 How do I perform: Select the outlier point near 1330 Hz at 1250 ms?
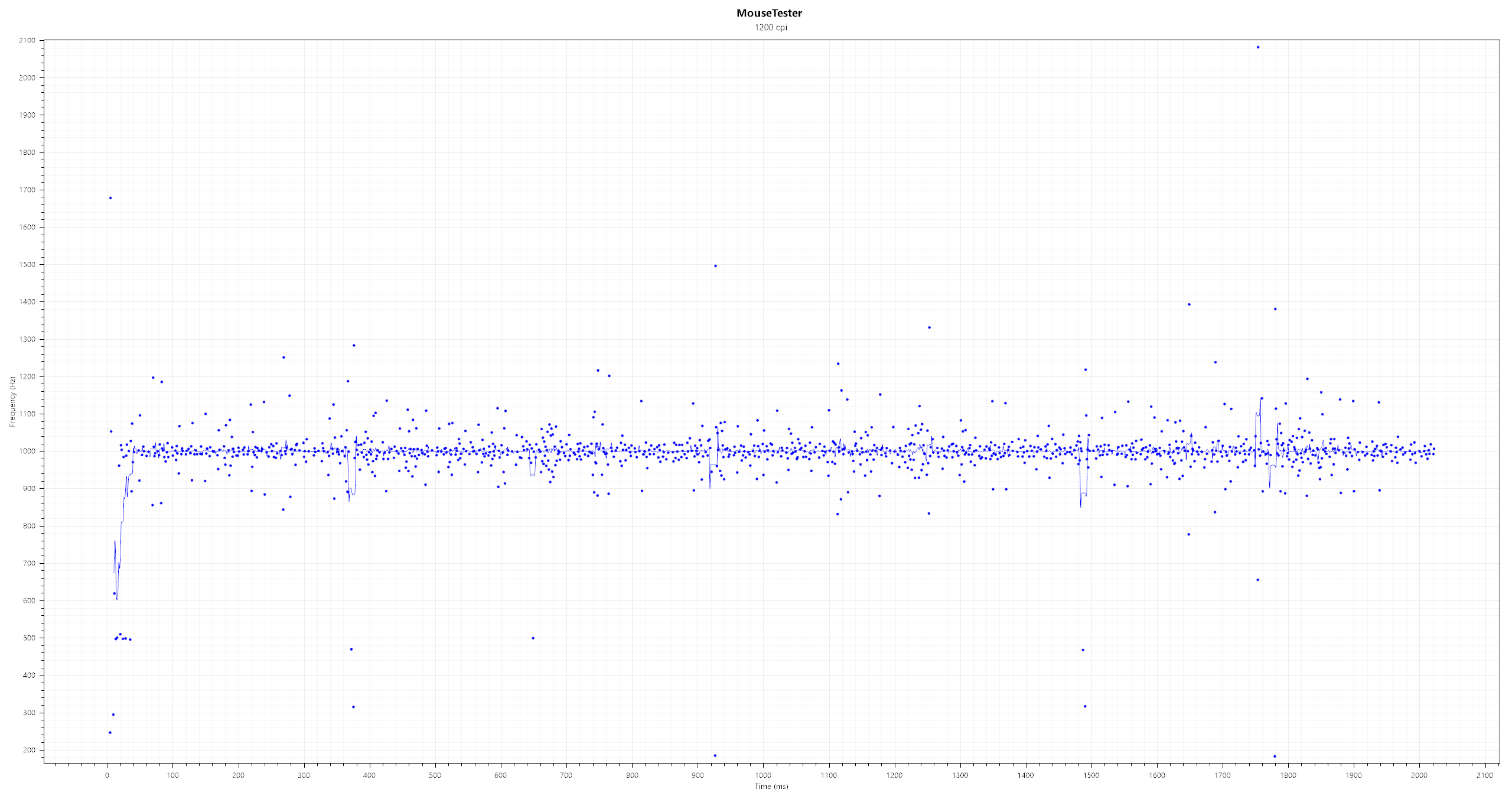pyautogui.click(x=929, y=327)
